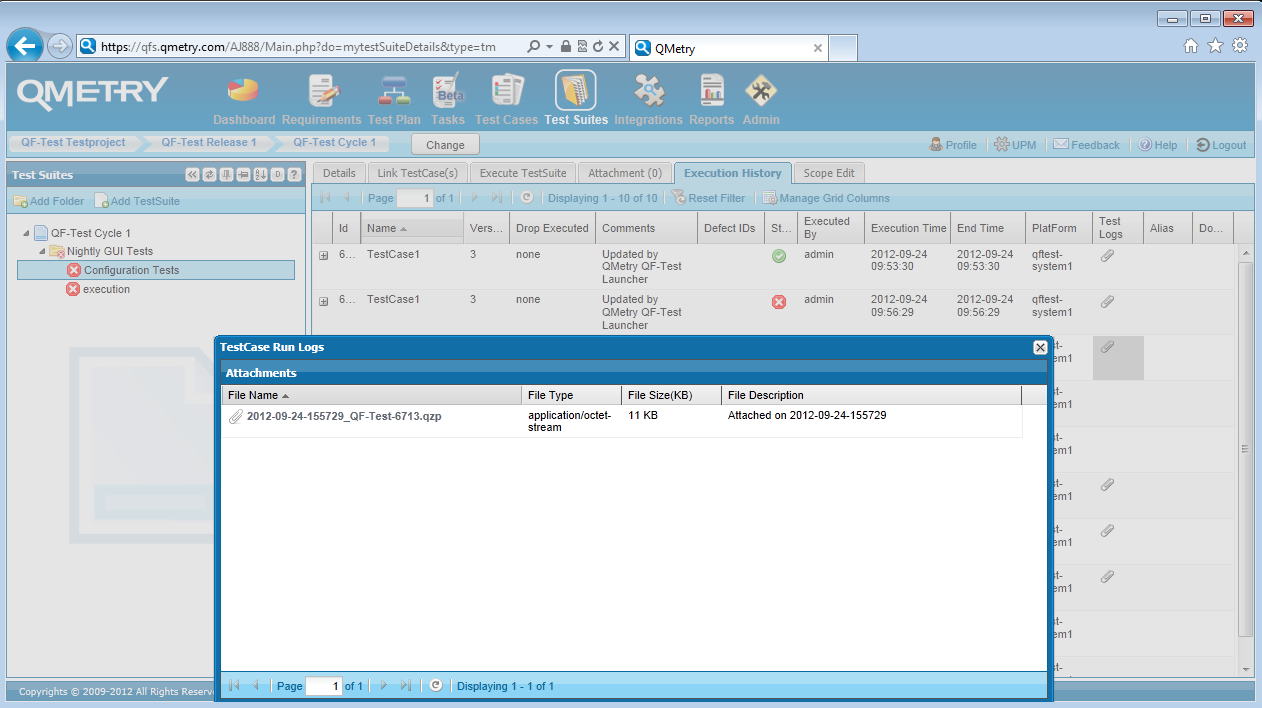Select the QF-Test Testproject breadcrumb
1262x708 pixels.
tap(73, 143)
